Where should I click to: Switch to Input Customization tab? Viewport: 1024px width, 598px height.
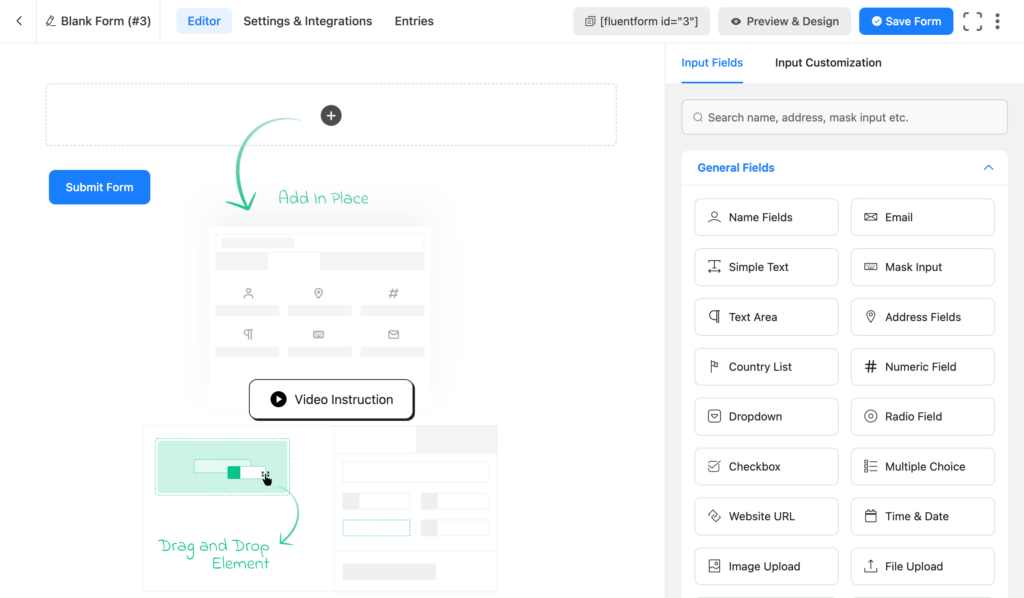[x=828, y=63]
